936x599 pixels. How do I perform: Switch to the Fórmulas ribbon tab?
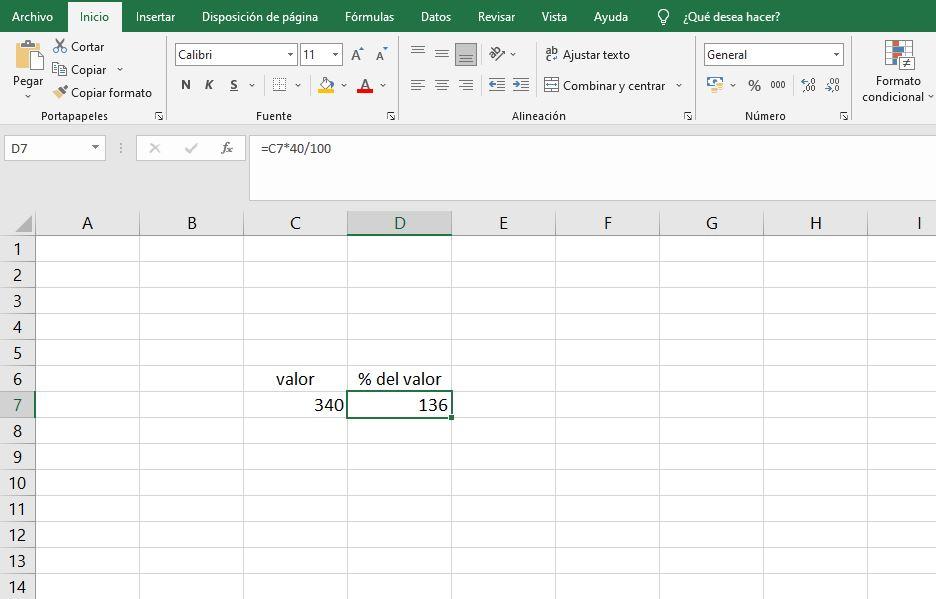tap(368, 16)
